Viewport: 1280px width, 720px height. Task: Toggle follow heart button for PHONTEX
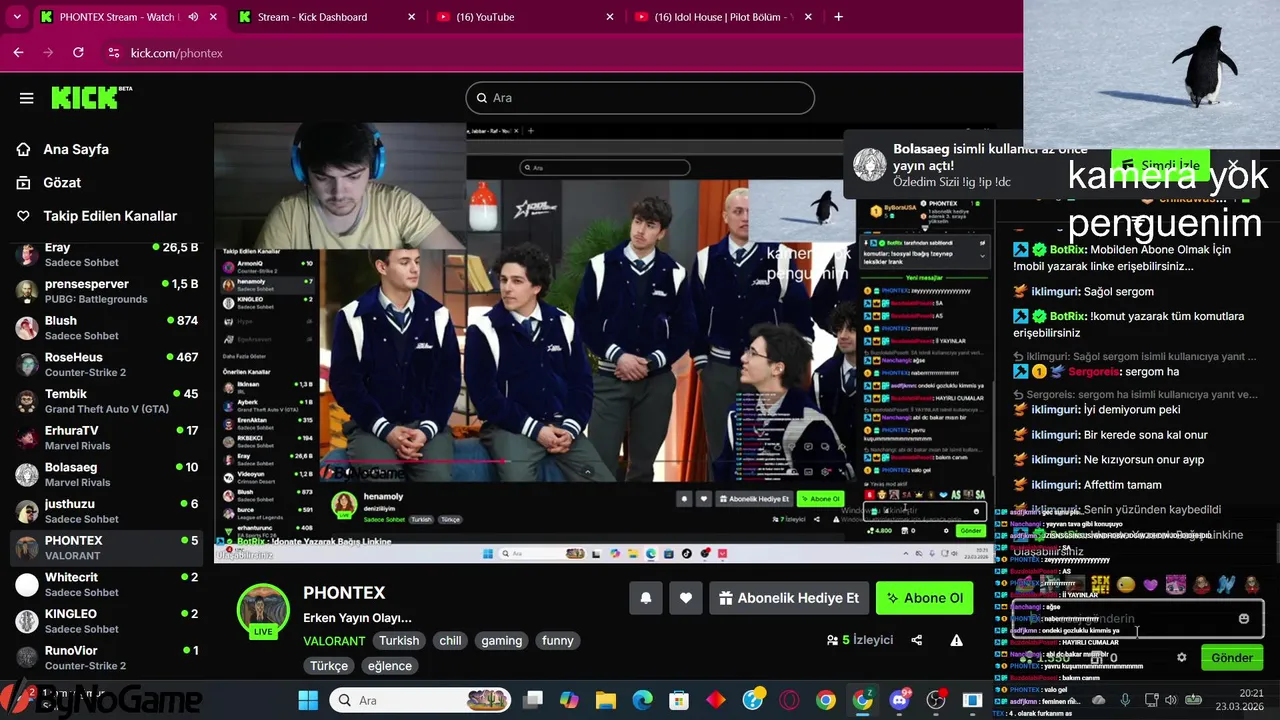pos(686,598)
